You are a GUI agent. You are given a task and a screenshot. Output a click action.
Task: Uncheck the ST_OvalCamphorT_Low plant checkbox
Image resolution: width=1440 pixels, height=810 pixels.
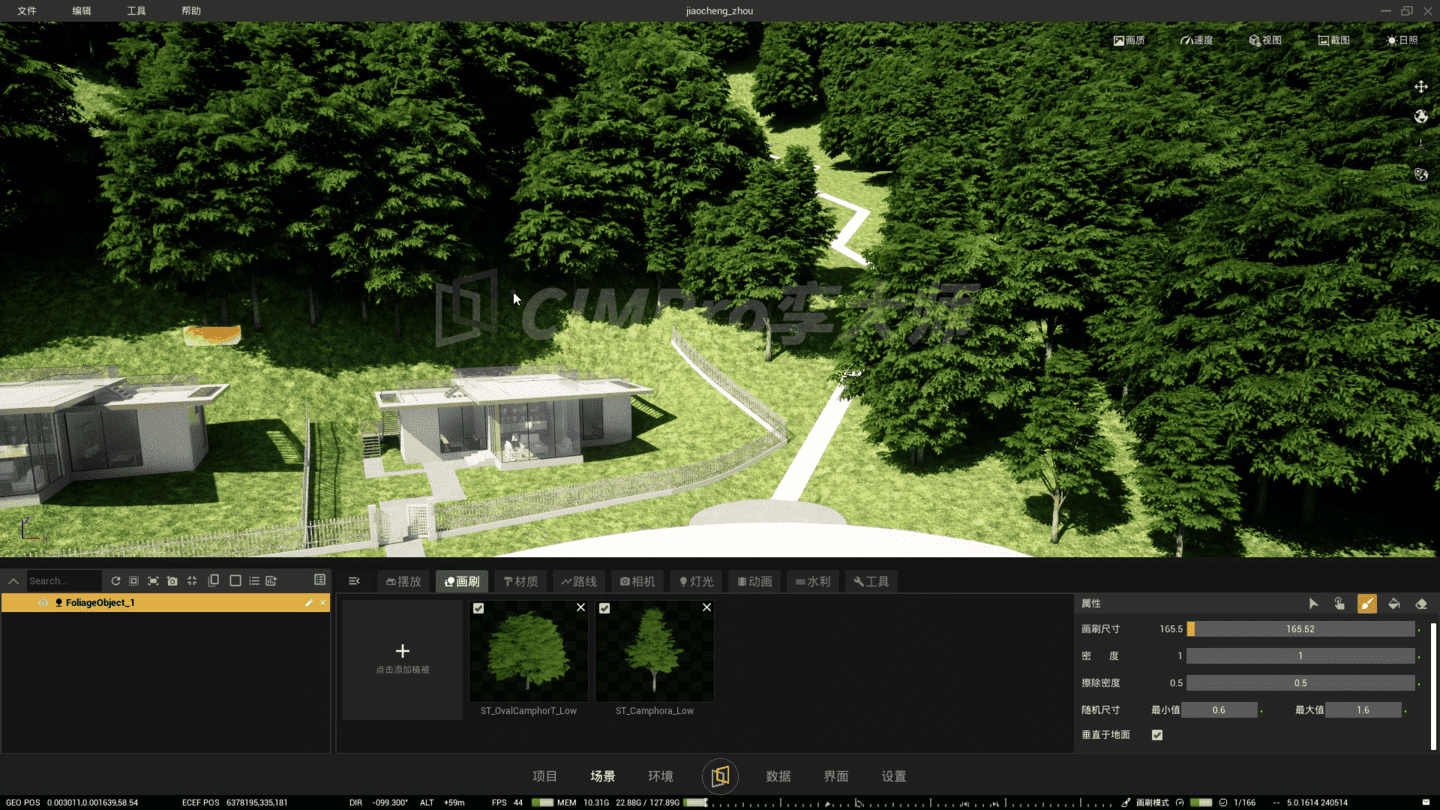pos(478,608)
